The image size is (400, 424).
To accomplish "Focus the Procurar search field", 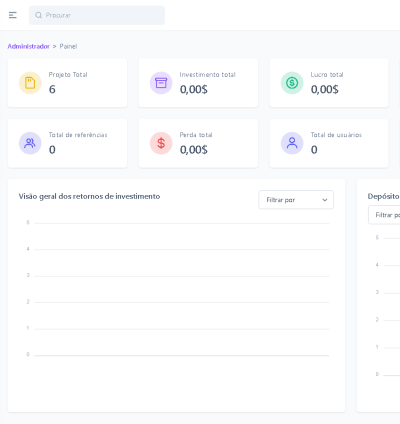I will 97,15.
